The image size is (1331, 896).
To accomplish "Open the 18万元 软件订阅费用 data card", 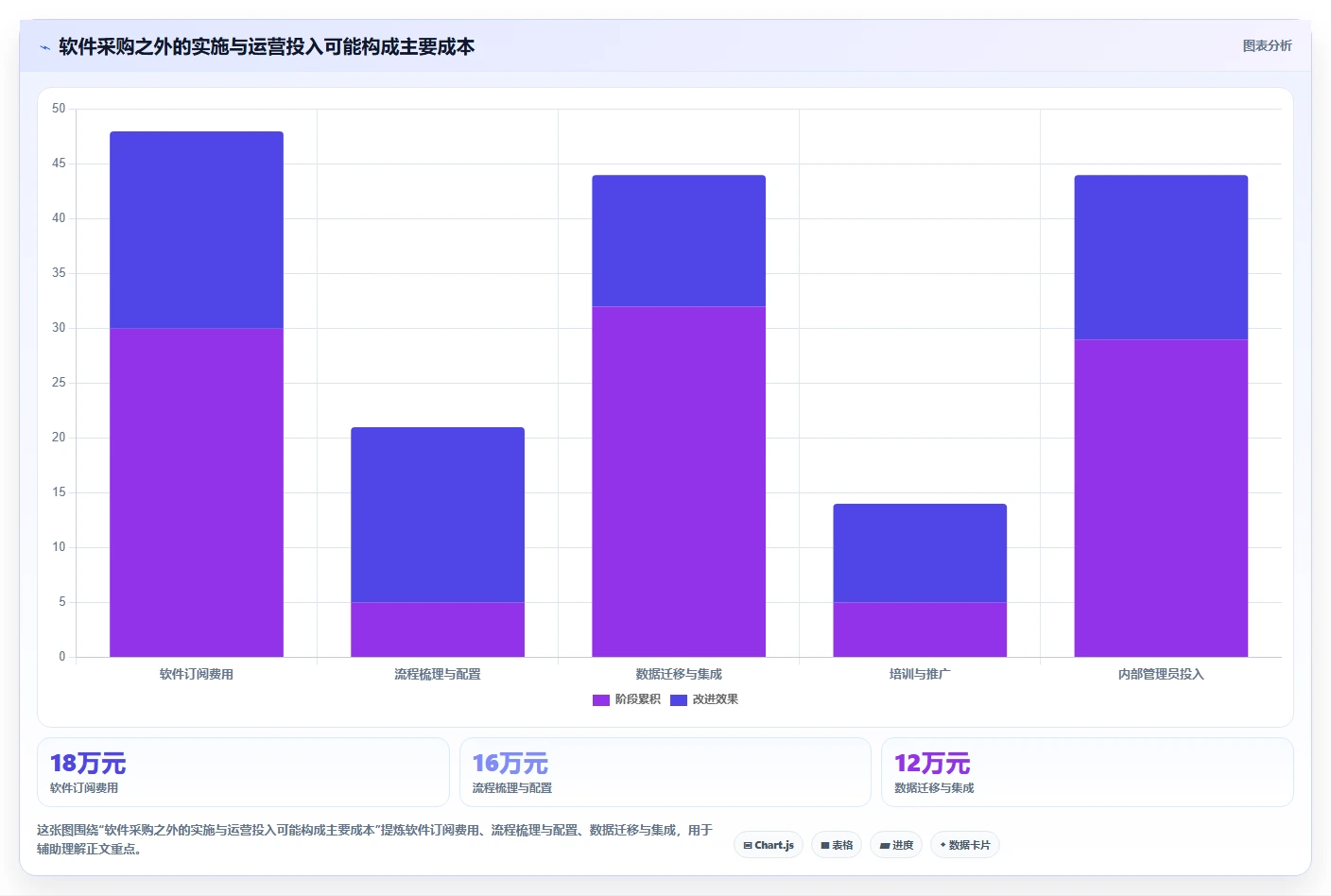I will [243, 772].
